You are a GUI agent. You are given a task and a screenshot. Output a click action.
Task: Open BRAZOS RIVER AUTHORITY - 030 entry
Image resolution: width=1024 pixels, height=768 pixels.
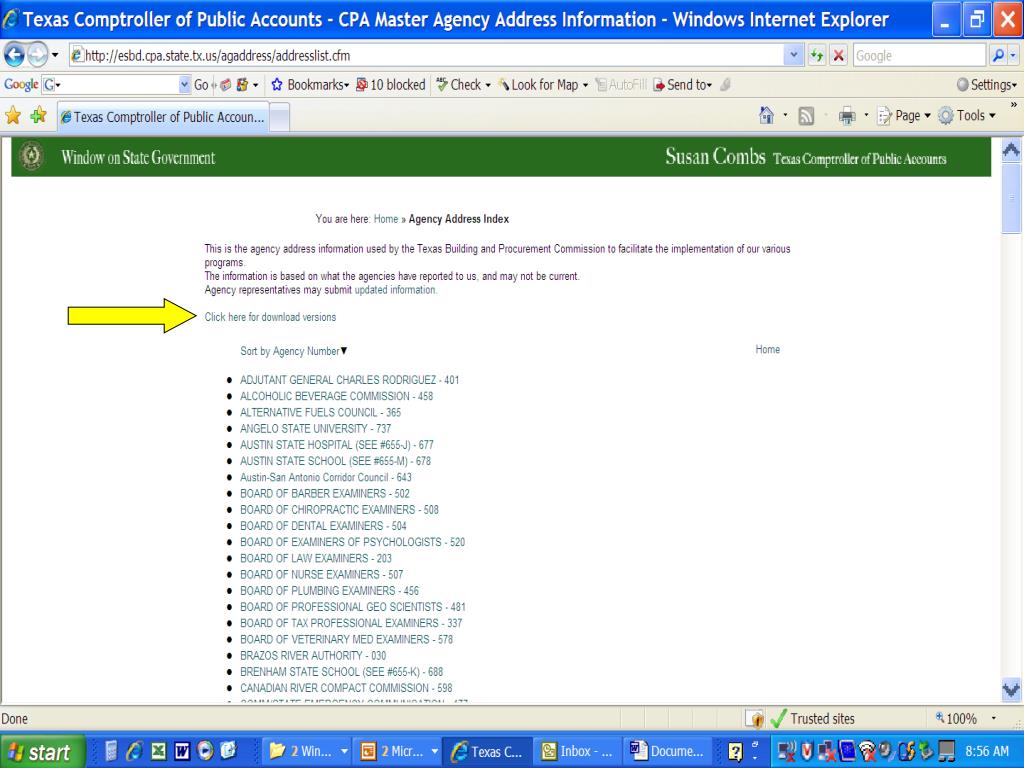tap(313, 656)
